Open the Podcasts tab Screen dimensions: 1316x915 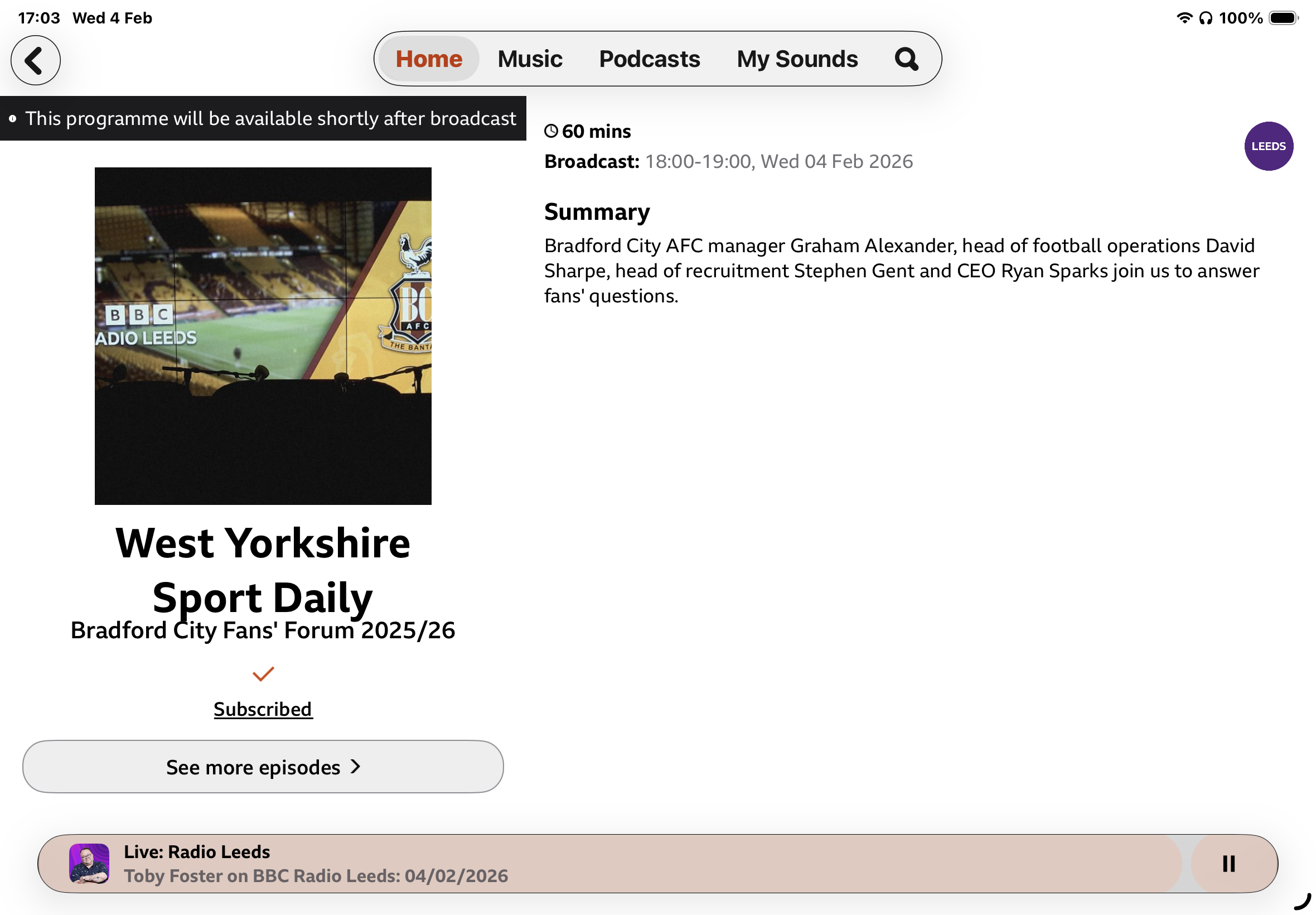[649, 59]
